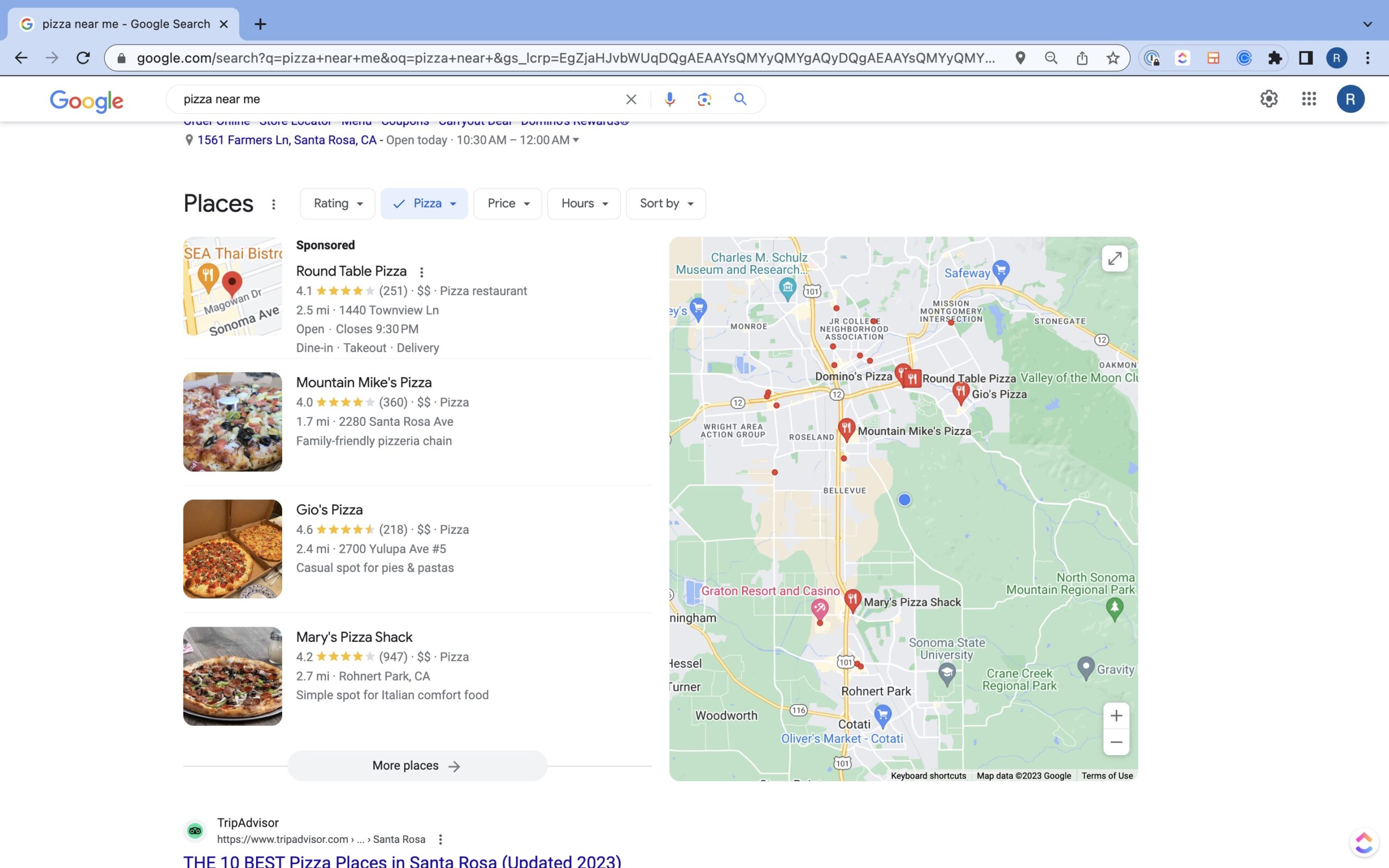
Task: Click the Charles M. Schulz Museum marker
Action: (787, 288)
